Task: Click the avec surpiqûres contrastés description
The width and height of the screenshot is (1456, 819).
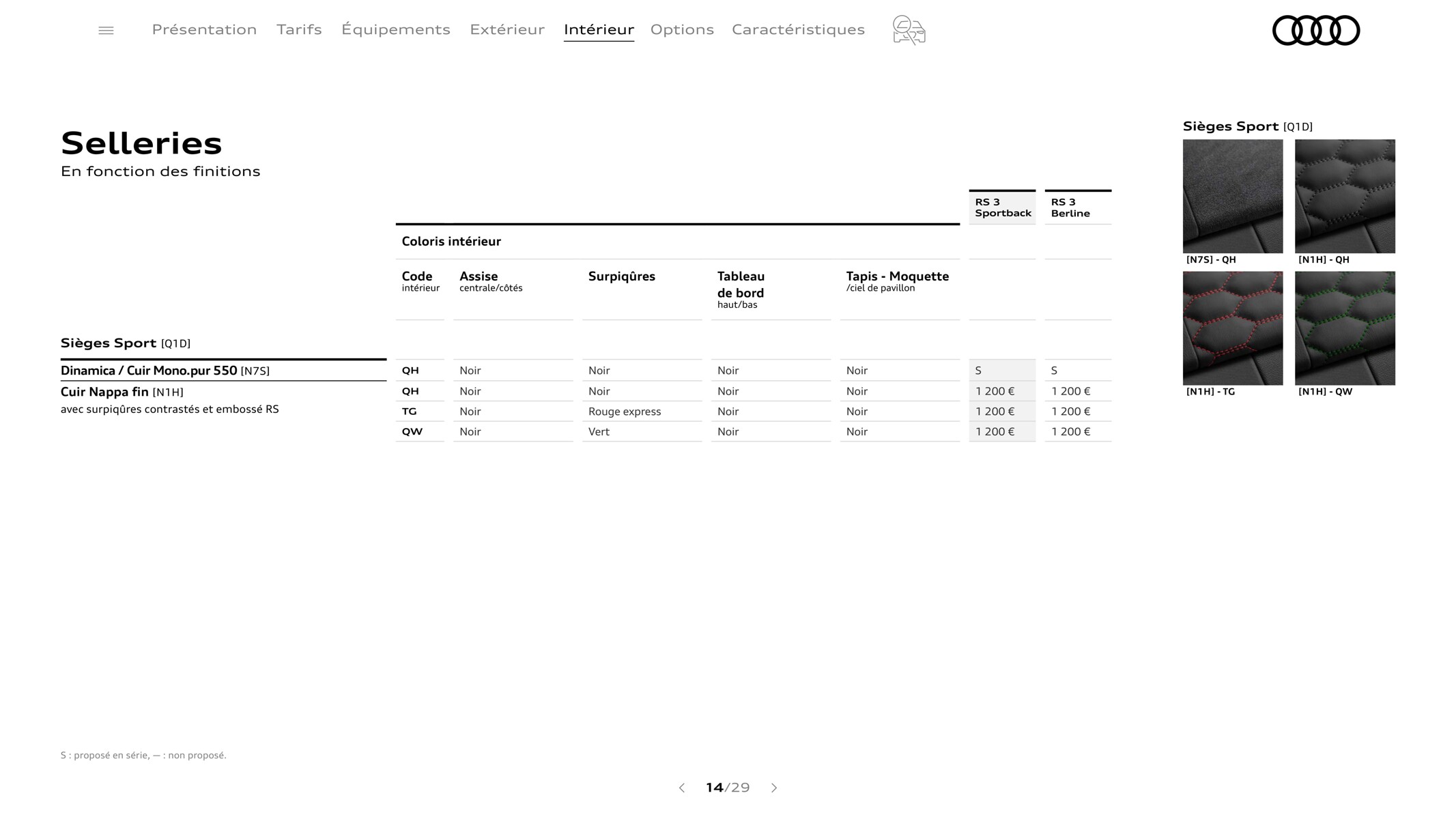Action: pyautogui.click(x=170, y=409)
